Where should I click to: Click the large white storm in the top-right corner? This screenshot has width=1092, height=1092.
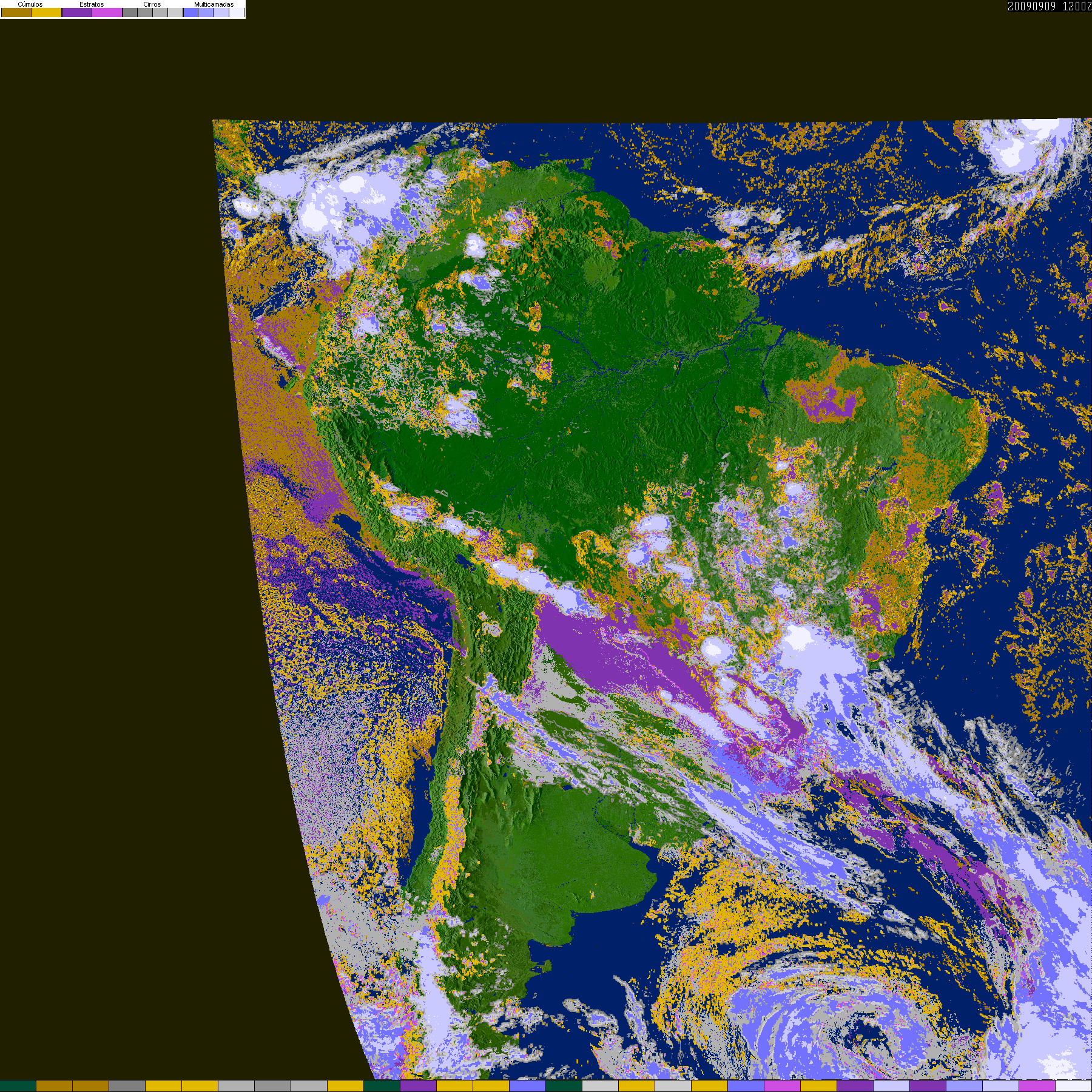click(x=1019, y=146)
